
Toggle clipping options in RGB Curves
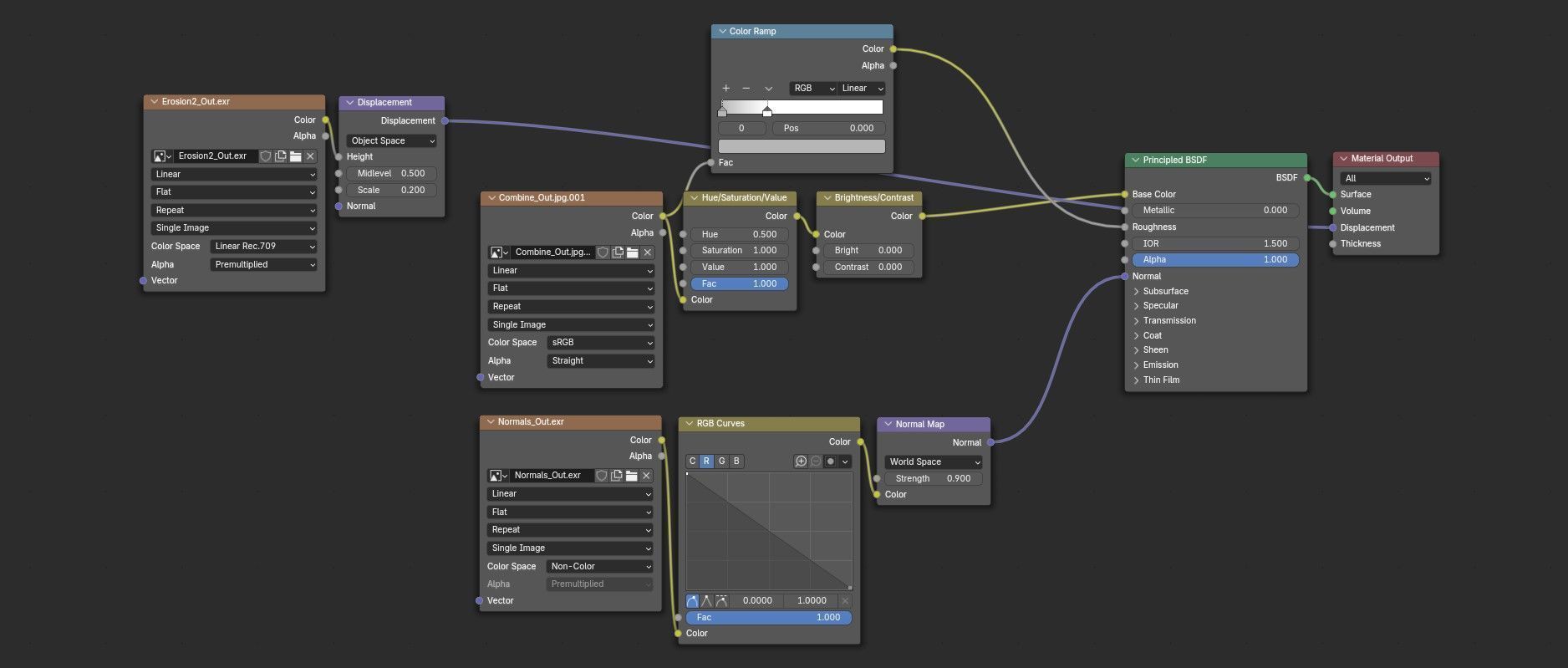pos(830,461)
